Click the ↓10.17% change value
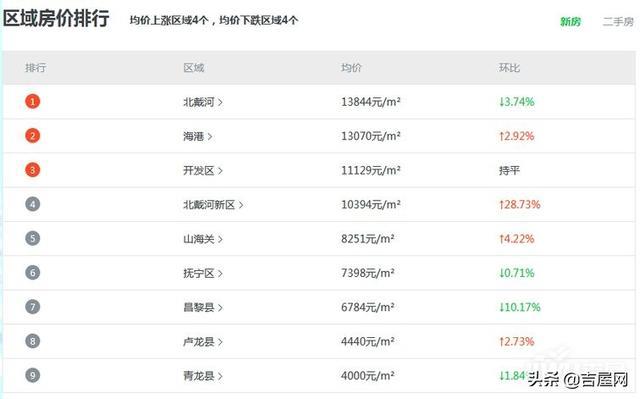The height and width of the screenshot is (399, 640). (x=520, y=307)
